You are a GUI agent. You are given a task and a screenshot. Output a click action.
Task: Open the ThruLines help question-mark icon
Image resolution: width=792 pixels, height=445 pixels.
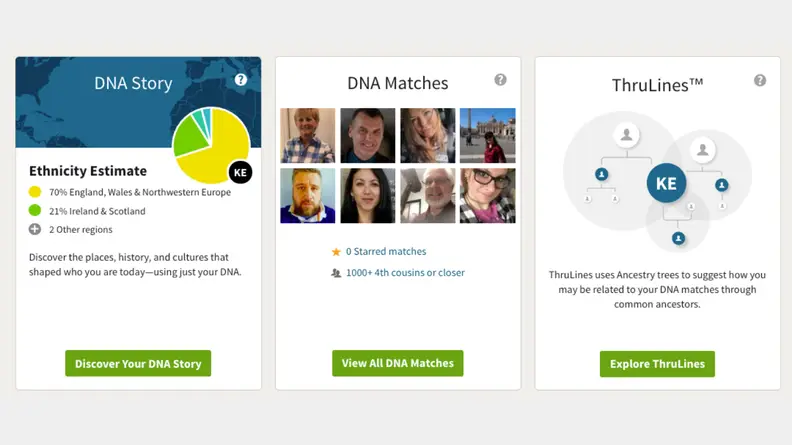[760, 80]
